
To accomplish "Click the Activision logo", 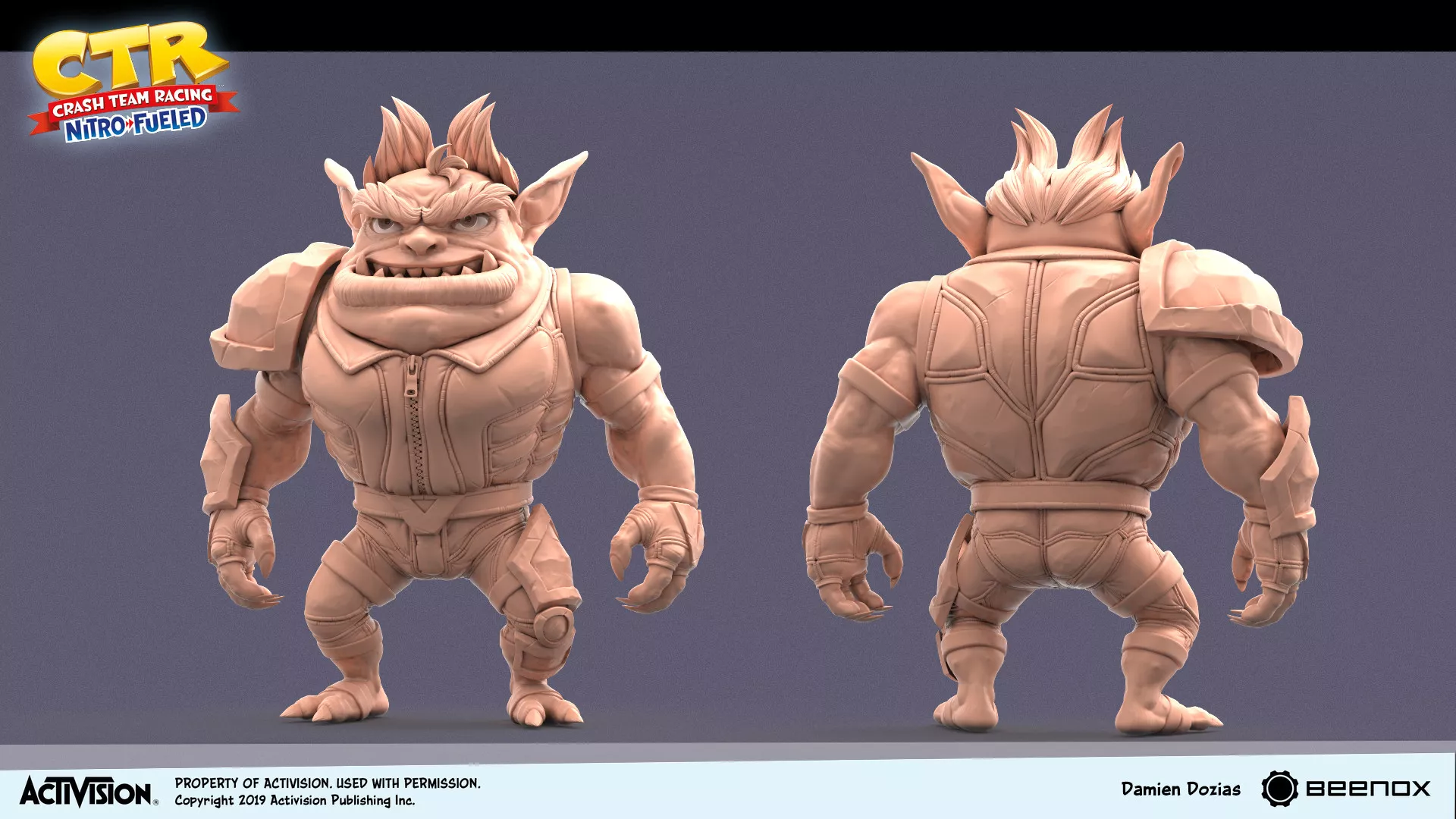I will [87, 791].
